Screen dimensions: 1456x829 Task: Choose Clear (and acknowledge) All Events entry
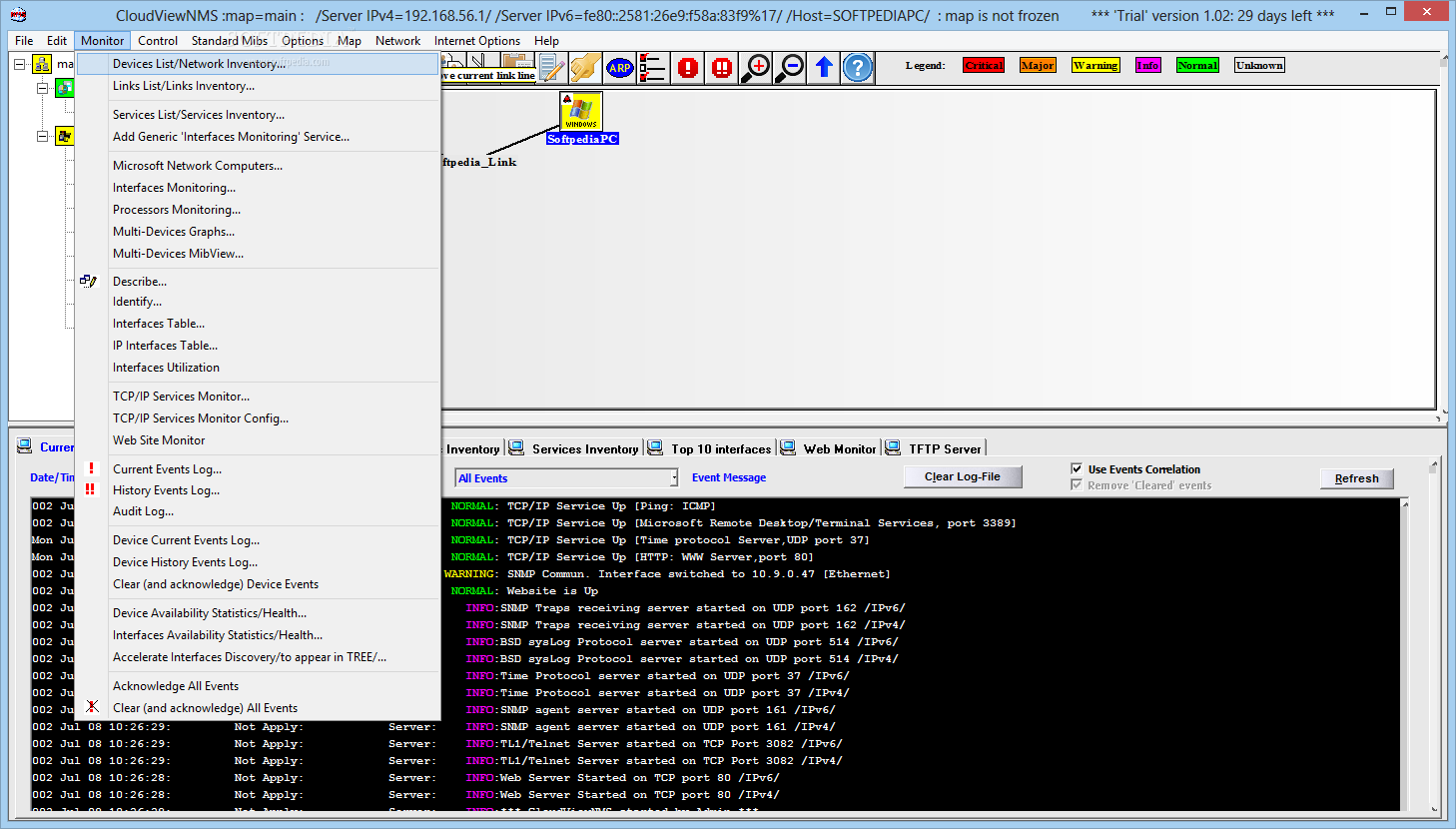tap(258, 708)
